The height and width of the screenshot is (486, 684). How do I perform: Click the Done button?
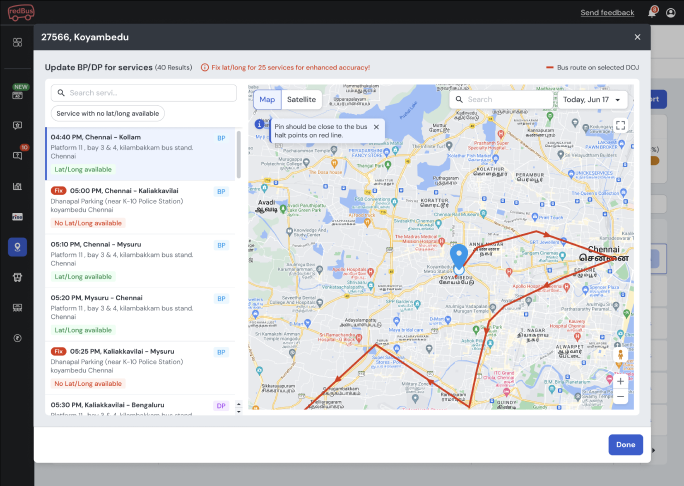[626, 445]
